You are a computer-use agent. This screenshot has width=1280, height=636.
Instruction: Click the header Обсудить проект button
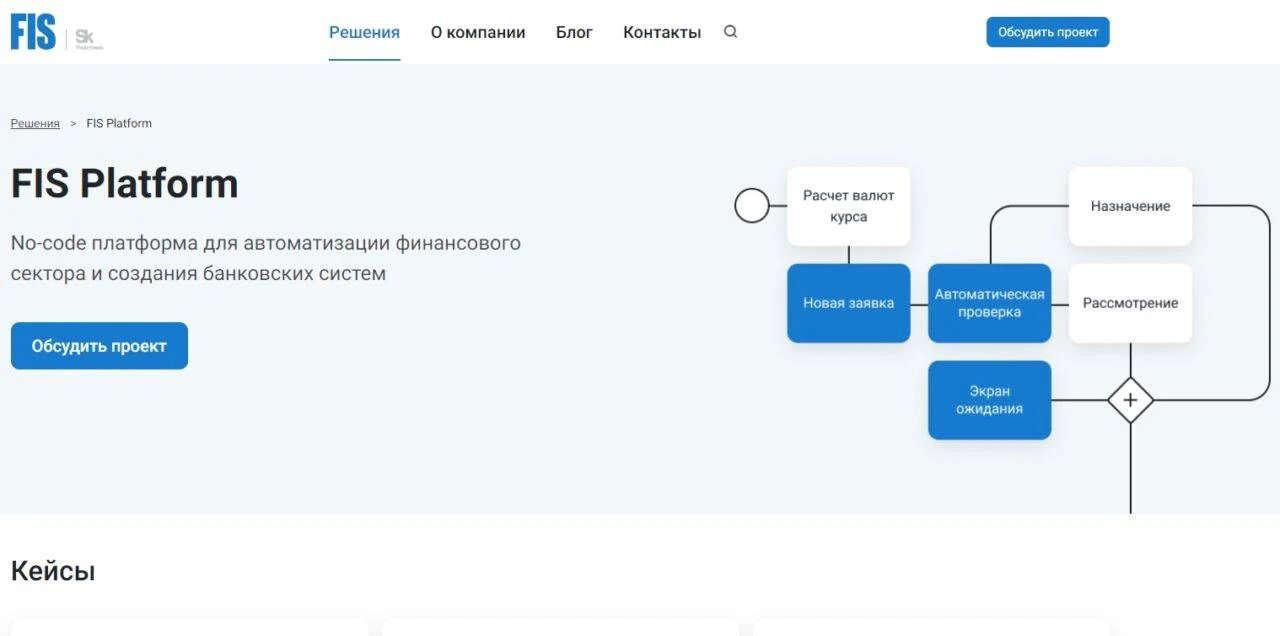point(1048,32)
